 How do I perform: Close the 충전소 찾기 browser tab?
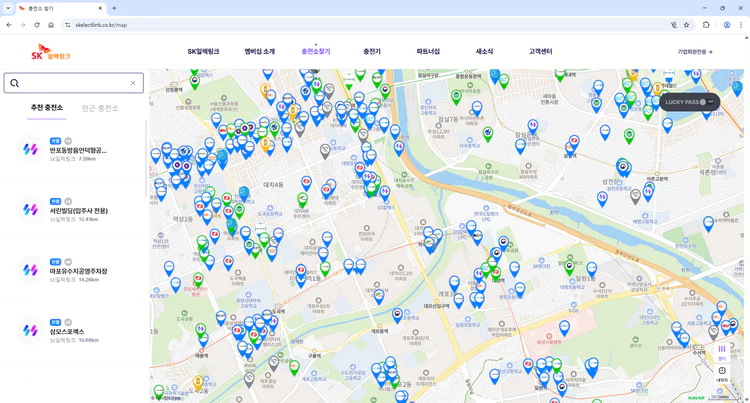[100, 8]
